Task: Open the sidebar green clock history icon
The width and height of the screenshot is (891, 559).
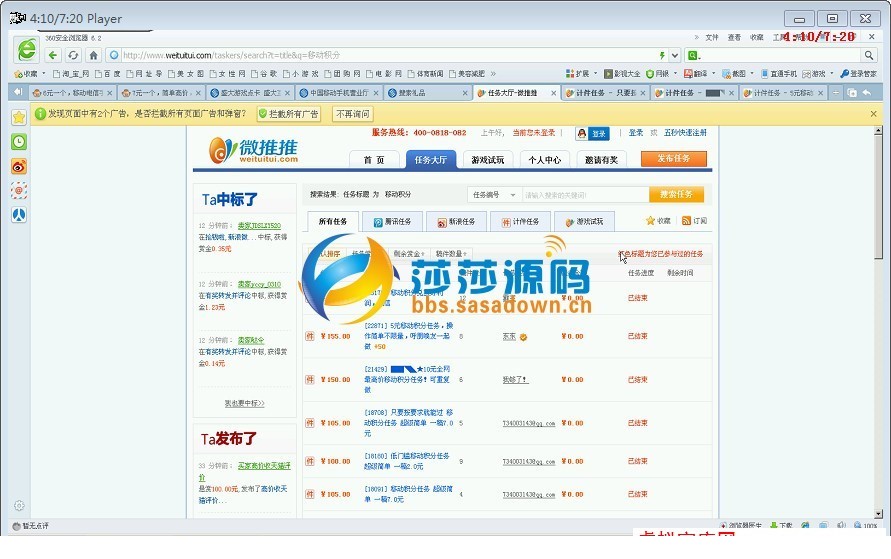Action: tap(19, 141)
